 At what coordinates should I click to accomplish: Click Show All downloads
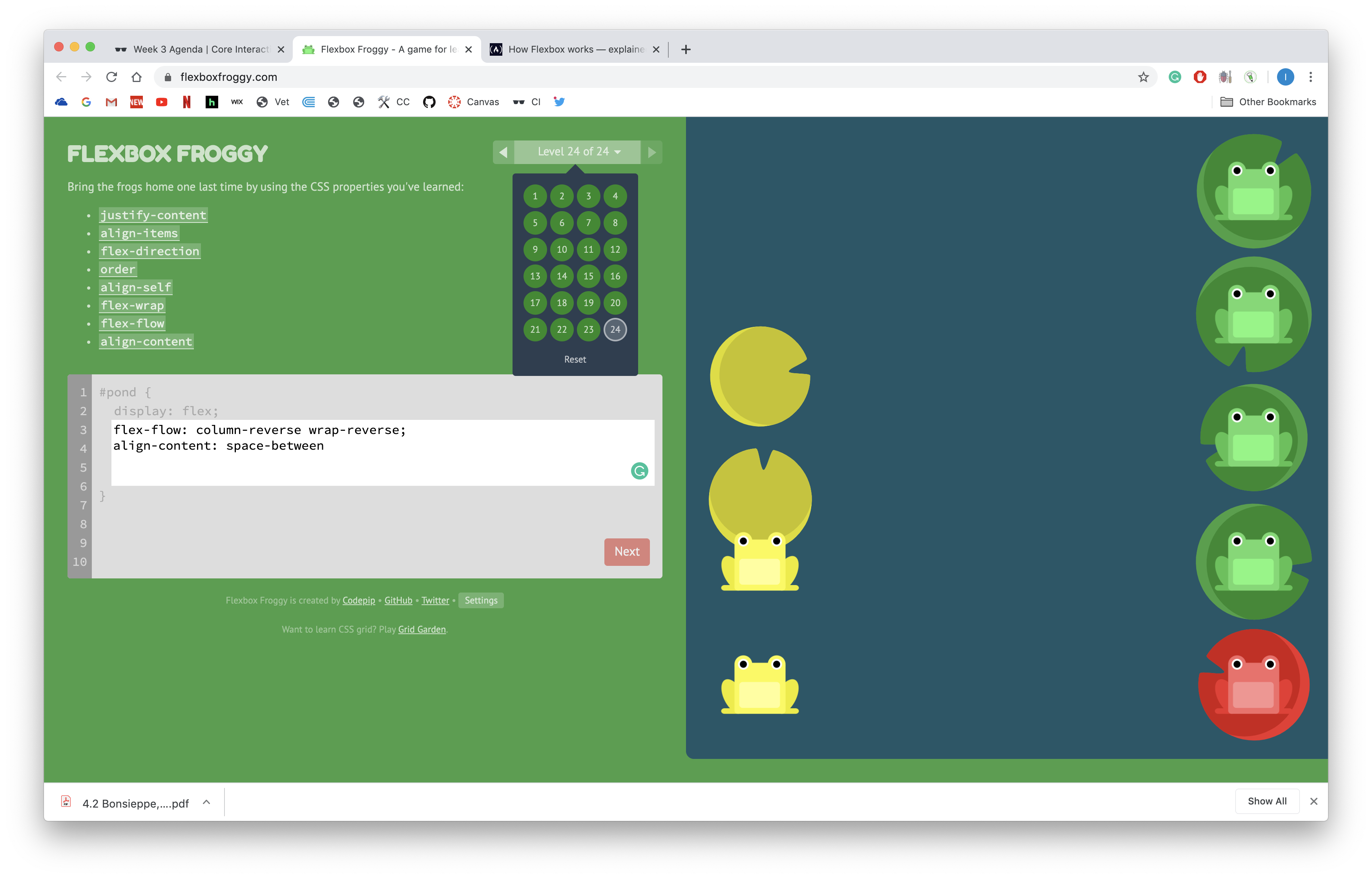coord(1267,801)
